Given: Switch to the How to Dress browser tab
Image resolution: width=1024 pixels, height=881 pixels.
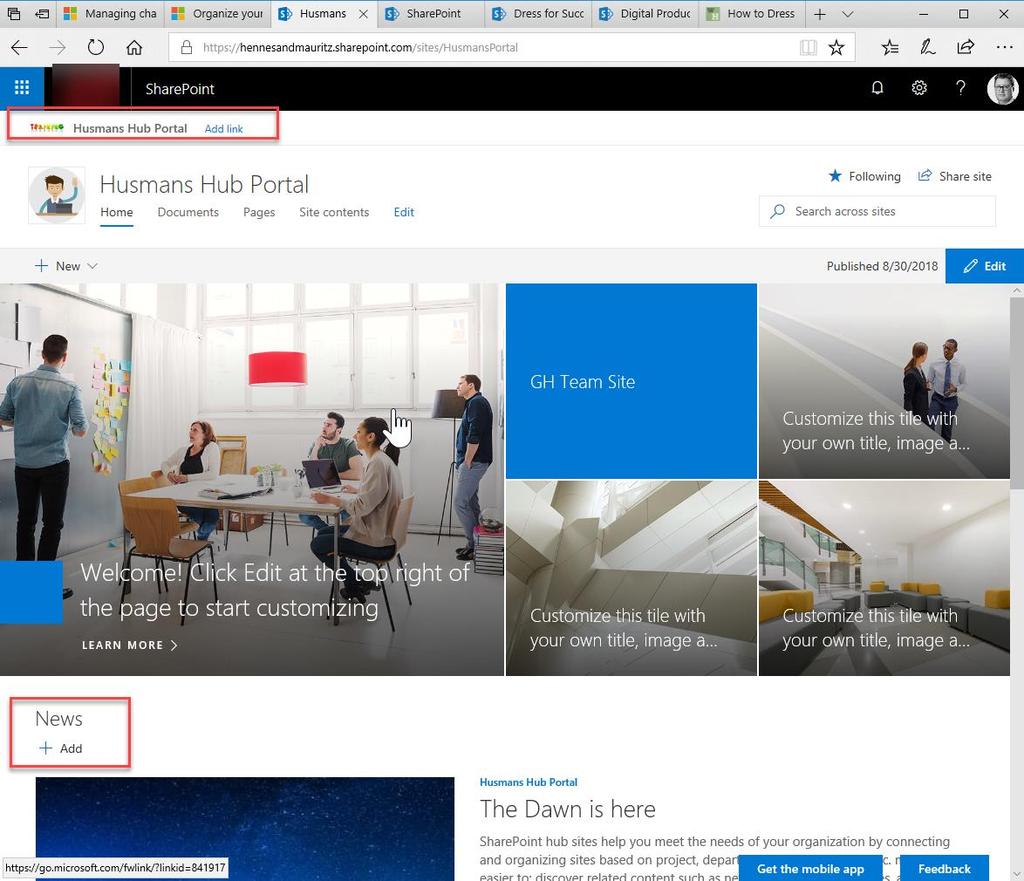Looking at the screenshot, I should [752, 14].
